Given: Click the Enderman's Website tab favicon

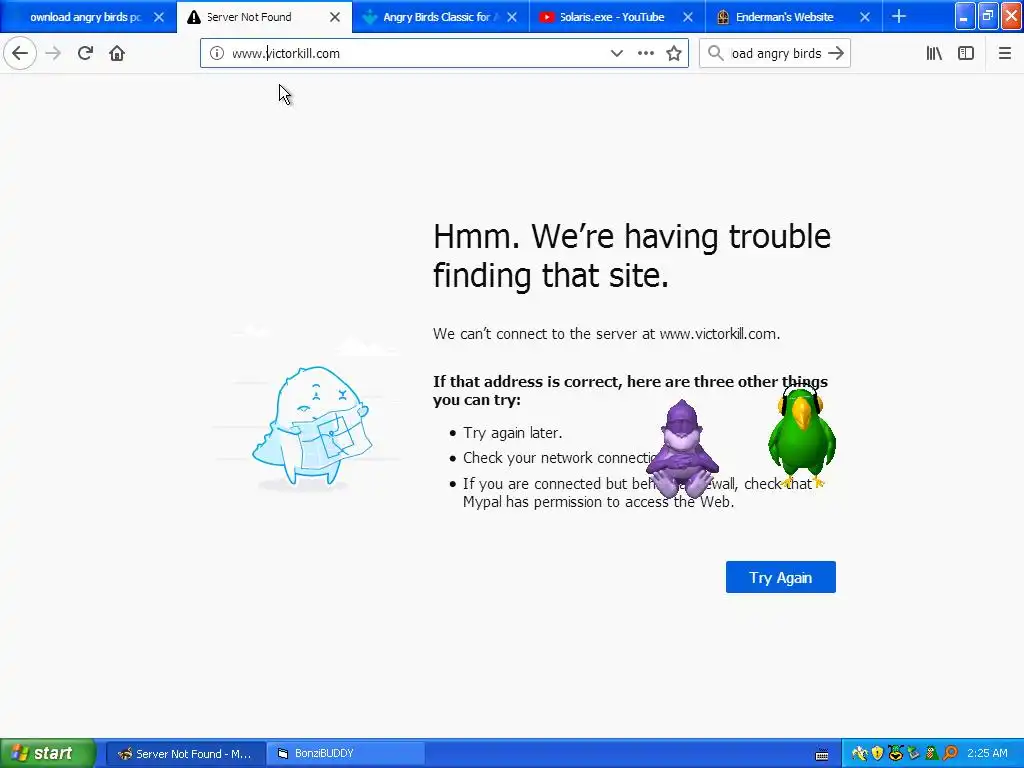Looking at the screenshot, I should pos(723,17).
